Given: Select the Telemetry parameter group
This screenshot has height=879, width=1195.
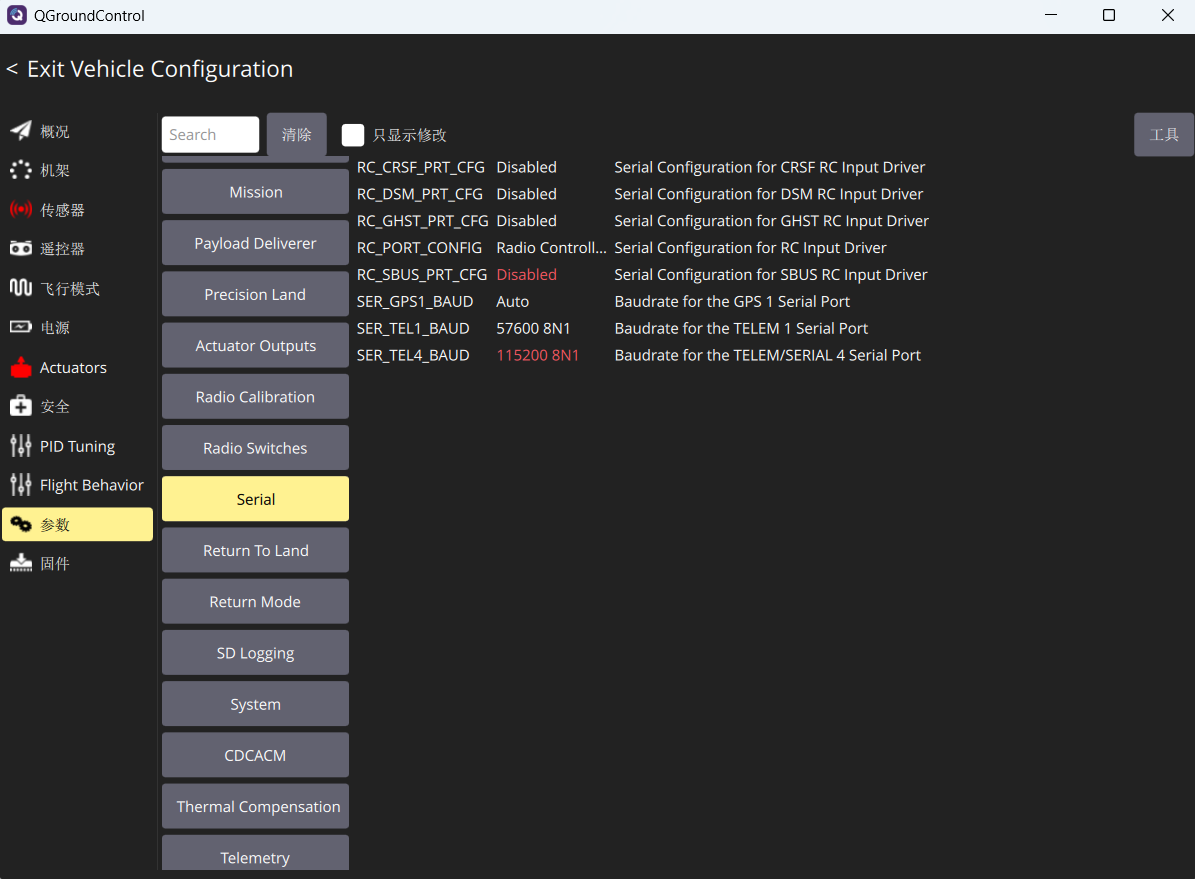Looking at the screenshot, I should coord(255,854).
